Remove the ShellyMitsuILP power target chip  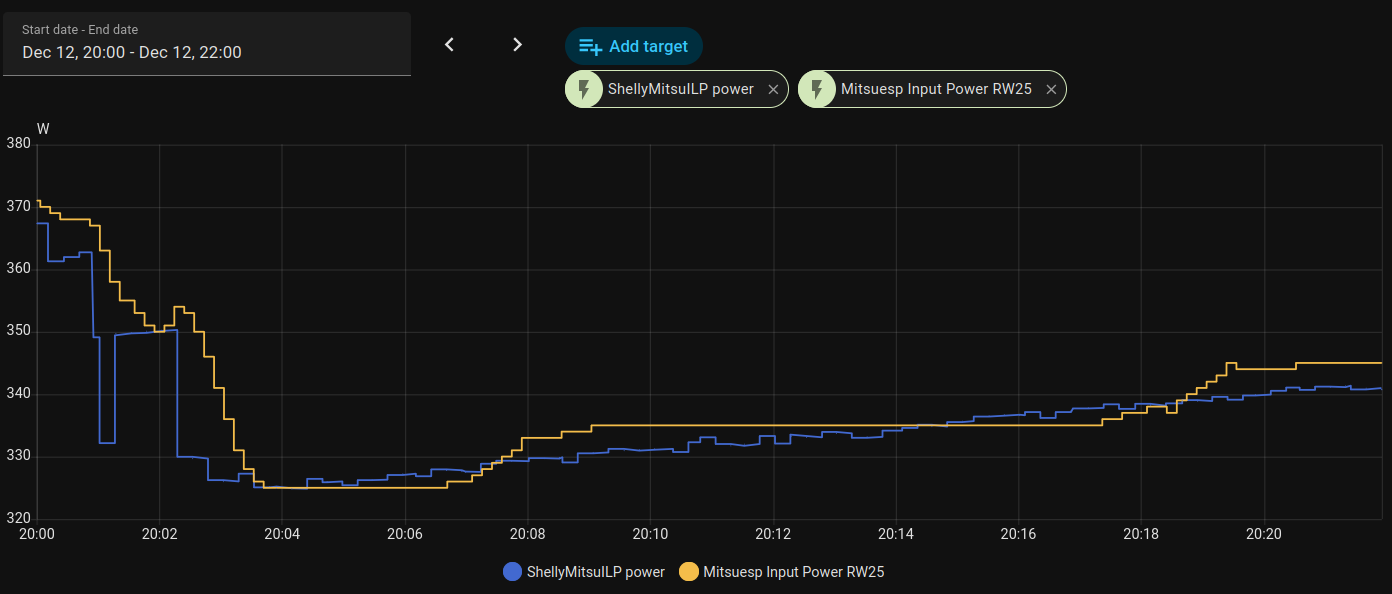point(773,89)
